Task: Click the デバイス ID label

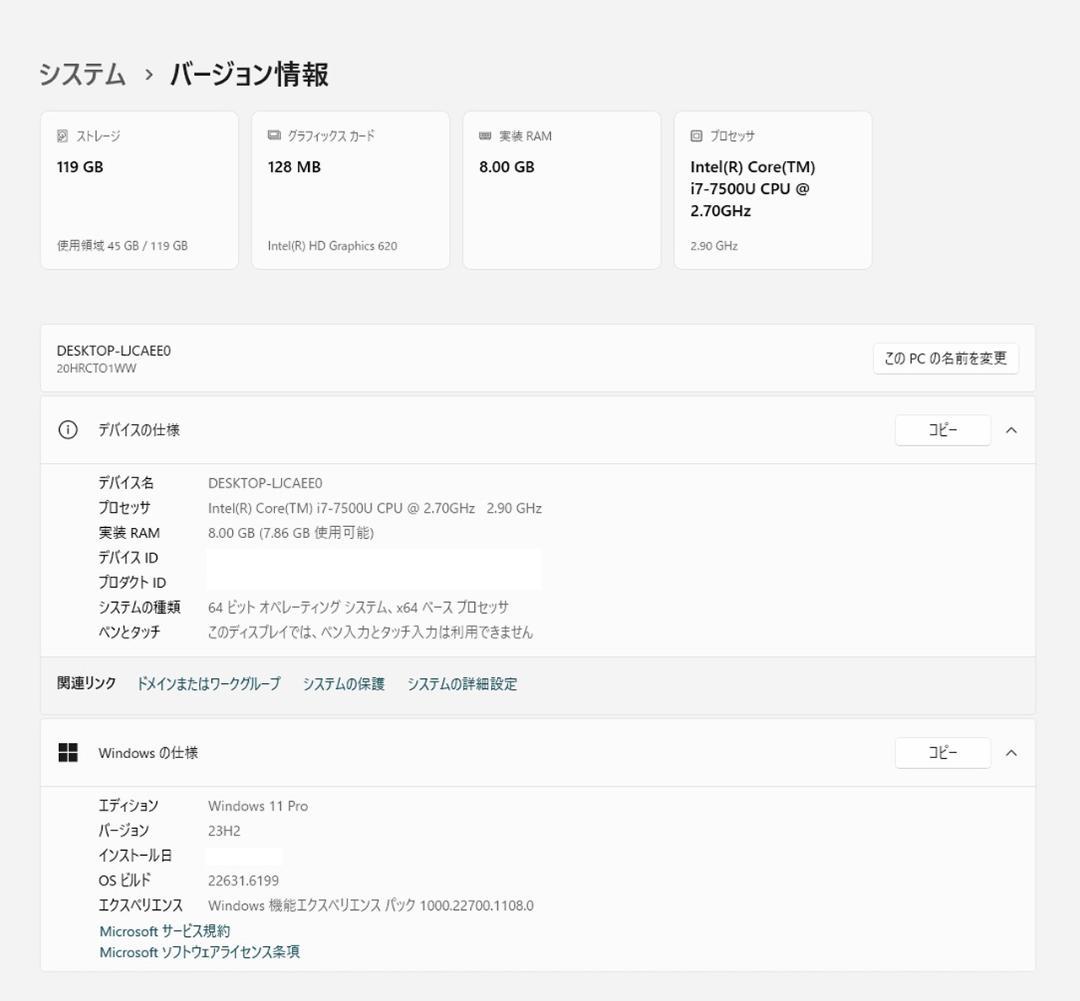Action: click(x=128, y=557)
